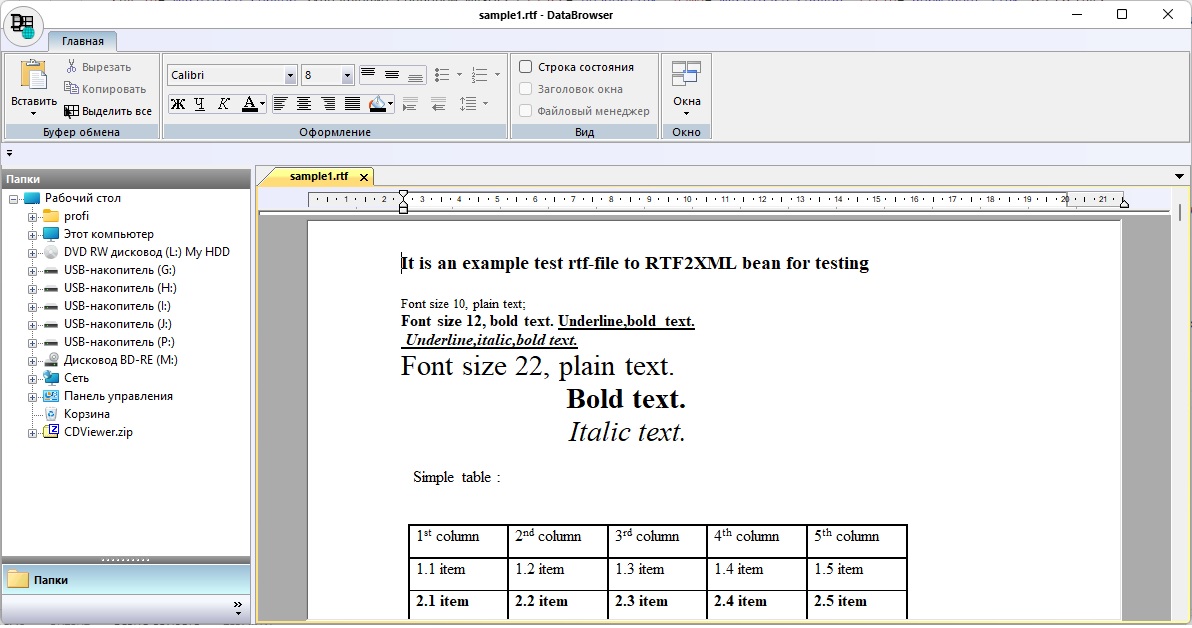Check the Заголовок окна checkbox
The image size is (1192, 628).
(526, 89)
